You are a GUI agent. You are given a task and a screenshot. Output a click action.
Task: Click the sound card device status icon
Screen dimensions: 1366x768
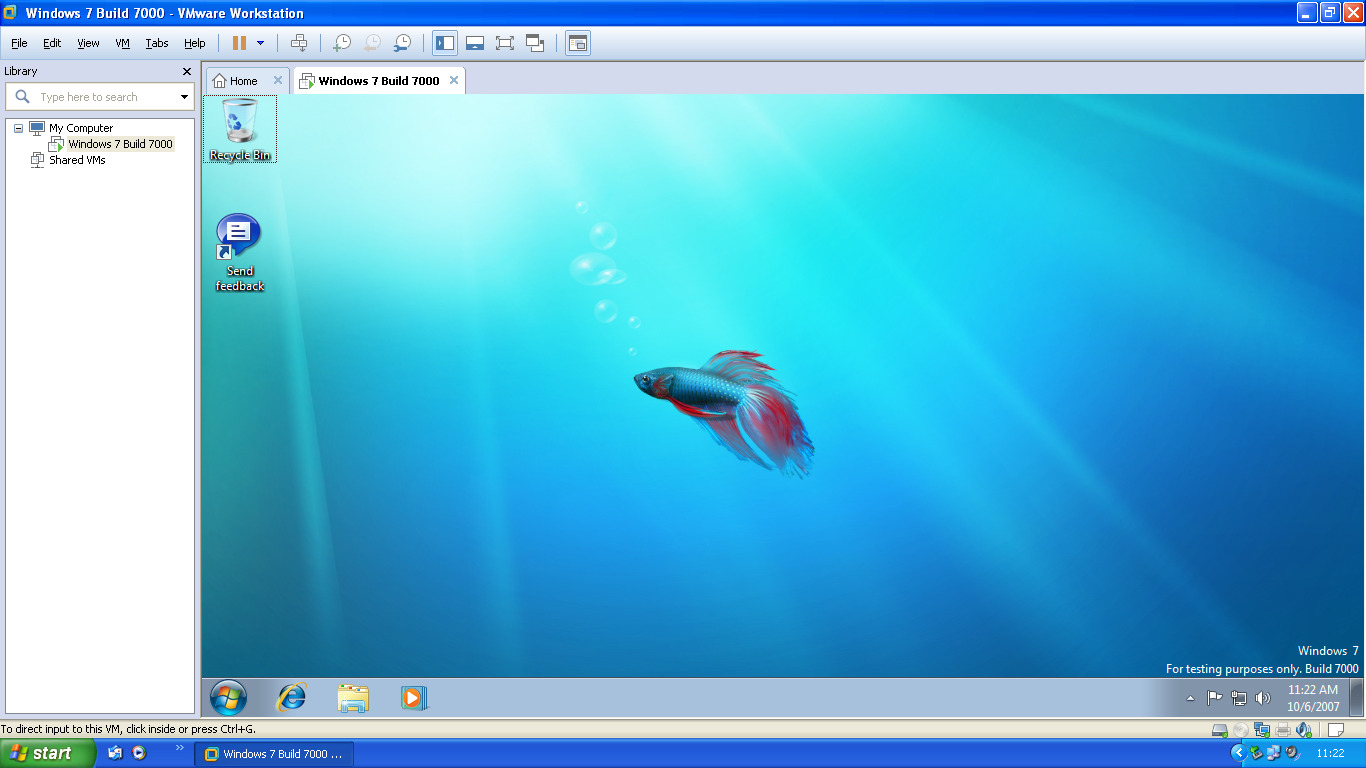pyautogui.click(x=1304, y=730)
